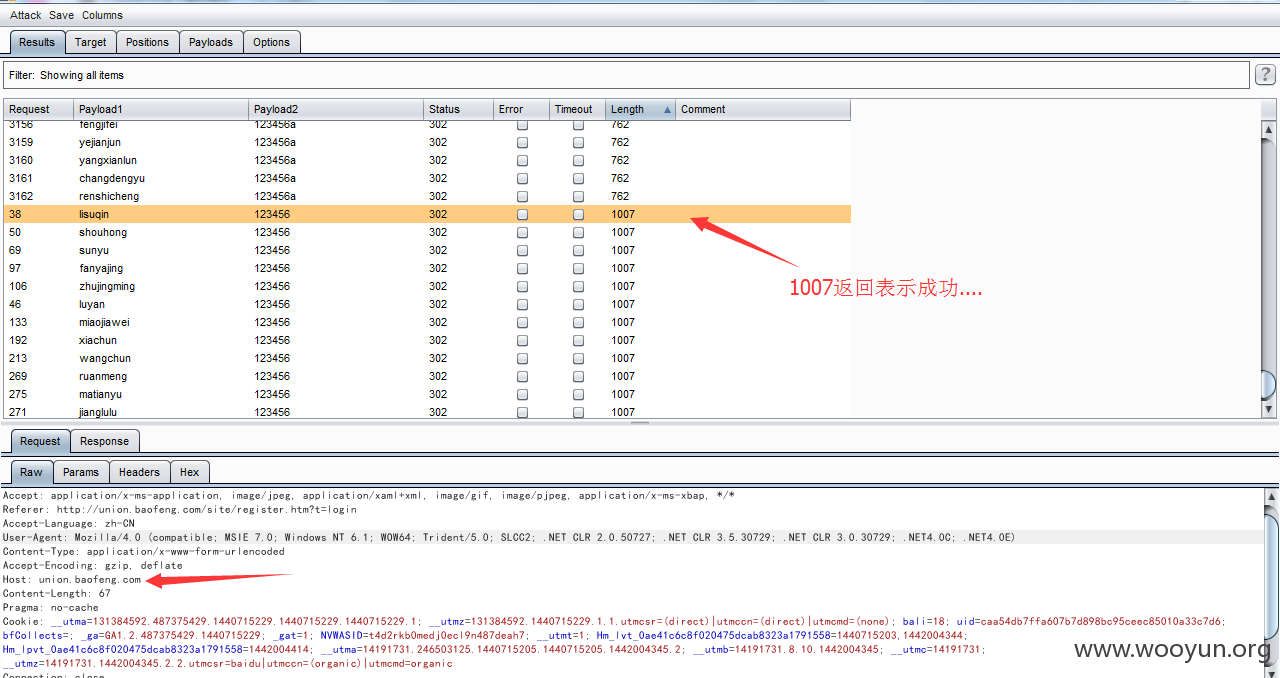This screenshot has height=678, width=1280.
Task: Show the Headers view tab
Action: coord(139,472)
